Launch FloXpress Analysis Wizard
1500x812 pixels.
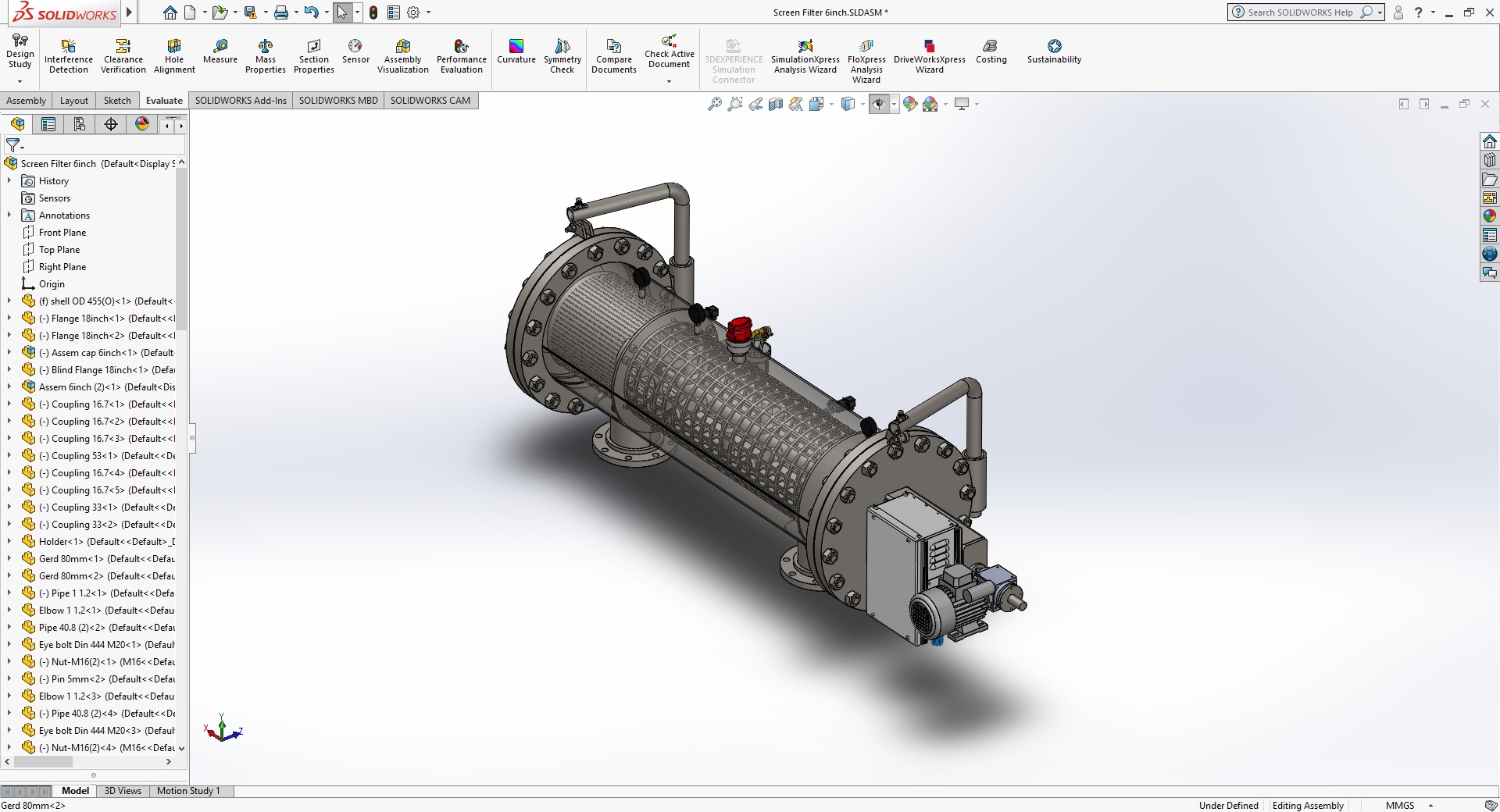pos(866,62)
